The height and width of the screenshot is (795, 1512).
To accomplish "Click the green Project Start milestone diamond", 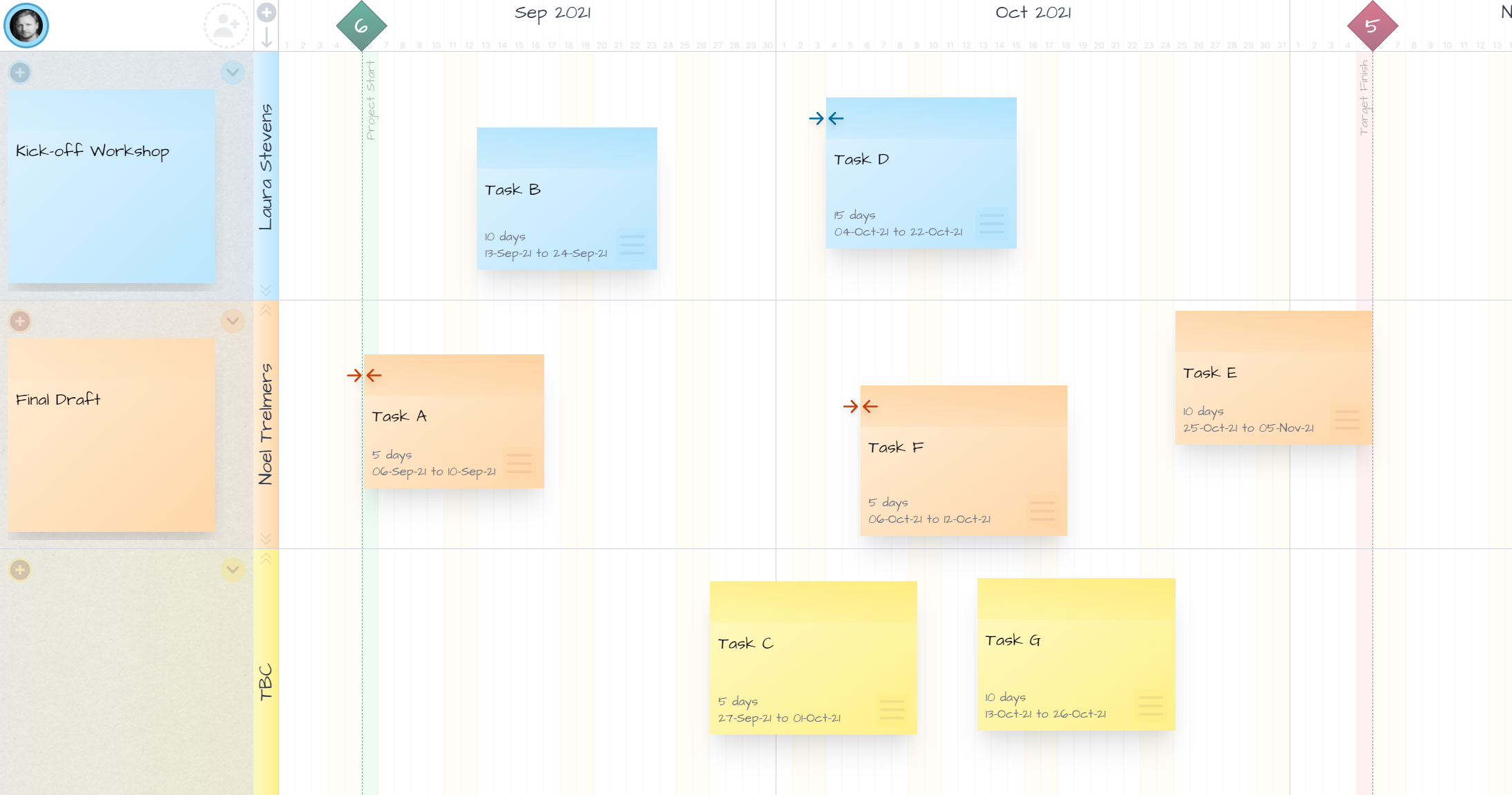I will [x=361, y=26].
